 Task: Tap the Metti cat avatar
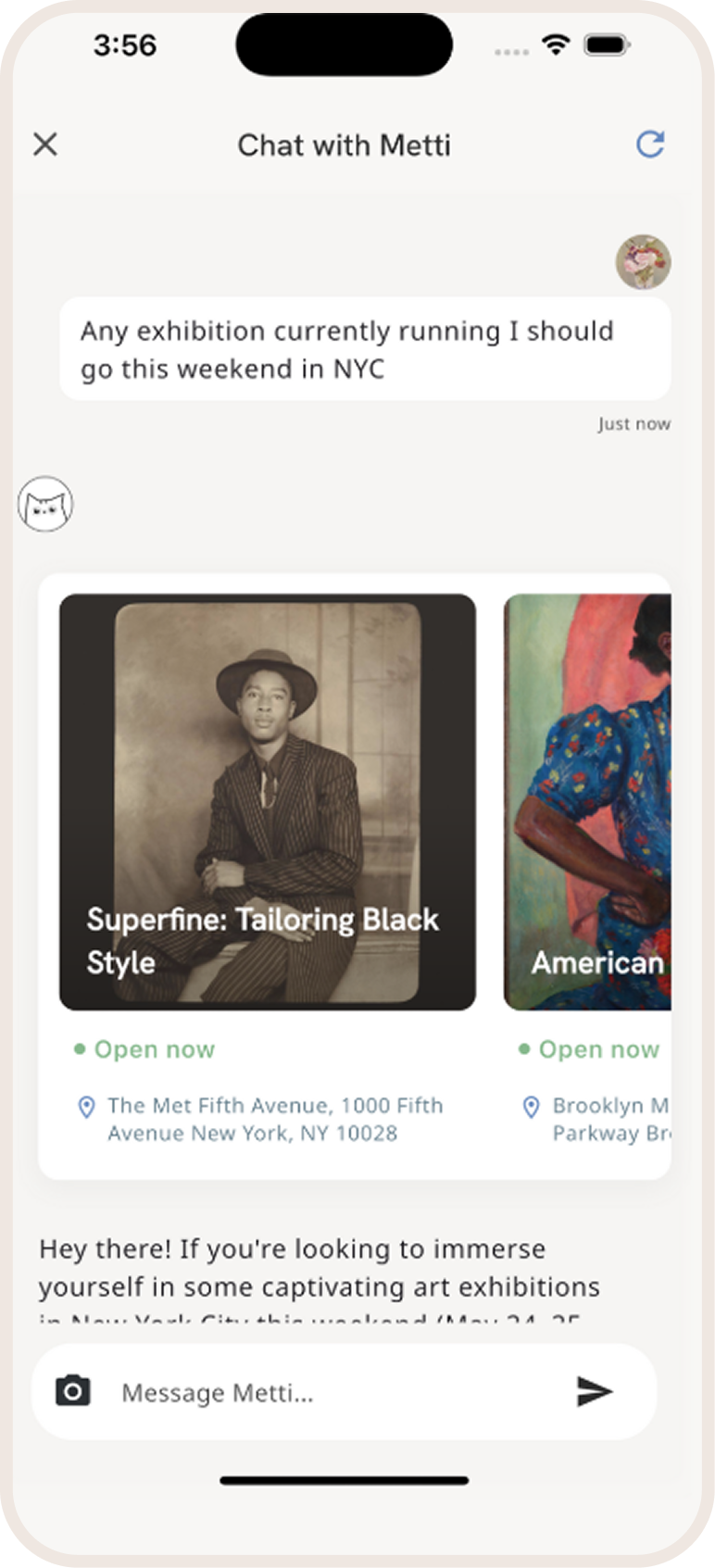point(45,505)
